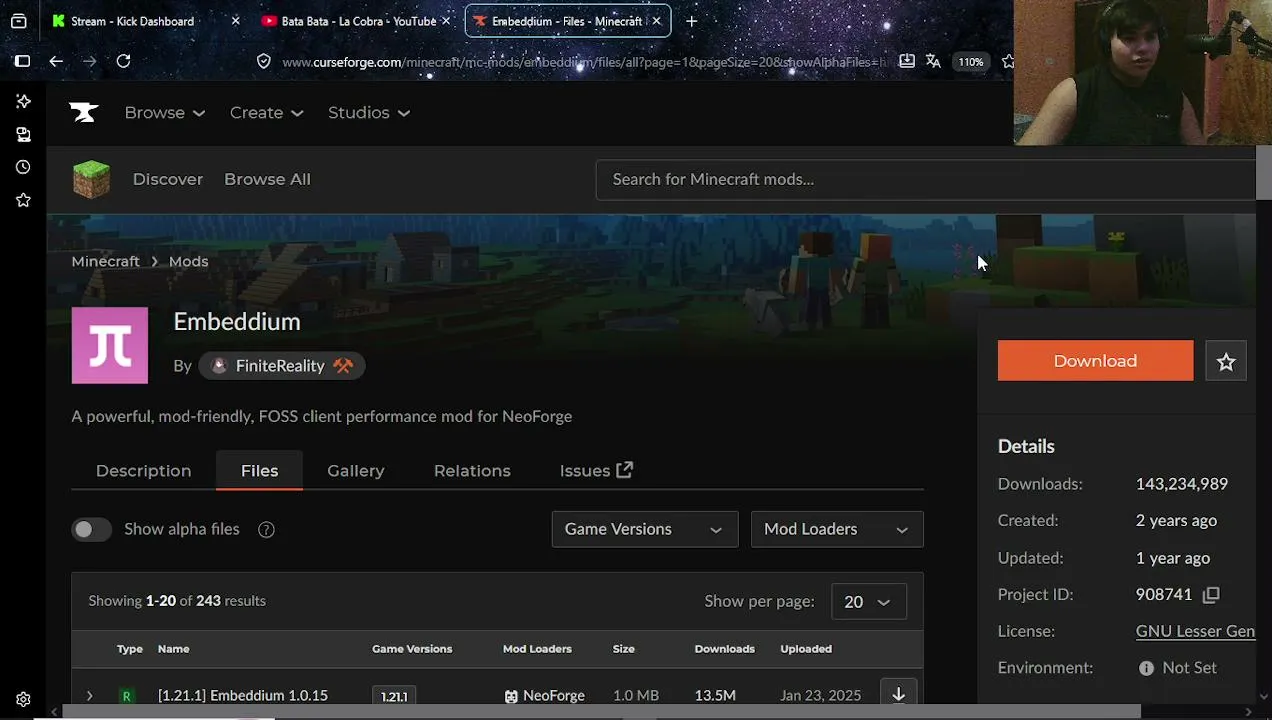Switch to the Description tab
This screenshot has height=720, width=1272.
[x=143, y=471]
